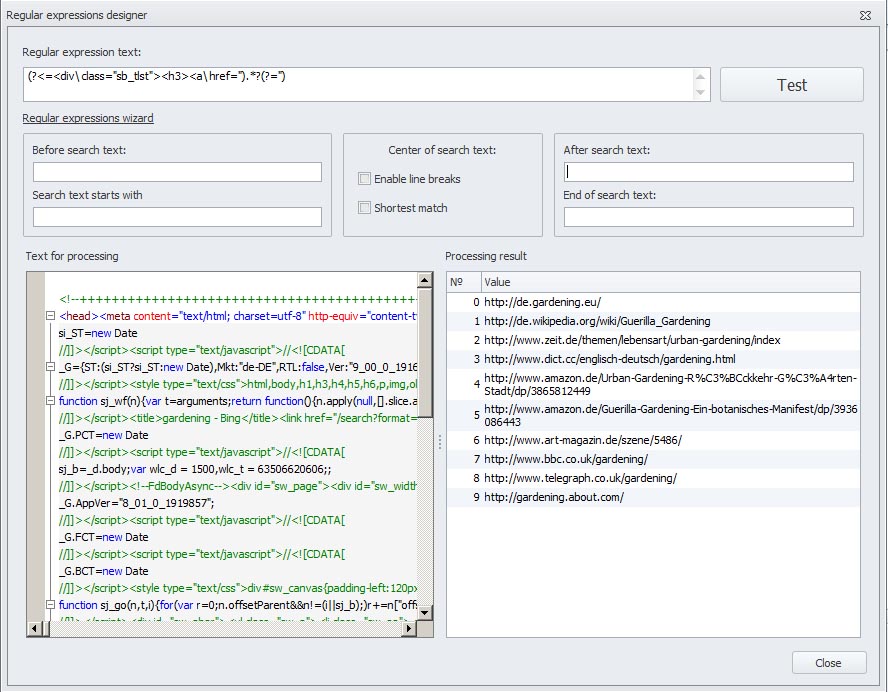Click the code editor's scroll left arrow
Image resolution: width=888 pixels, height=692 pixels.
34,628
